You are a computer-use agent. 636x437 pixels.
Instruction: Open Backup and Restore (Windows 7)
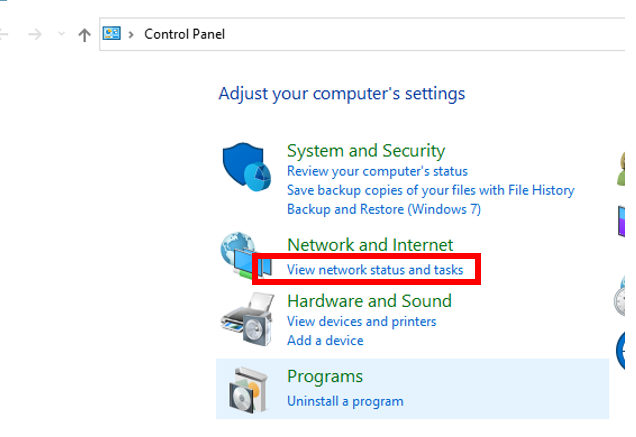click(383, 209)
